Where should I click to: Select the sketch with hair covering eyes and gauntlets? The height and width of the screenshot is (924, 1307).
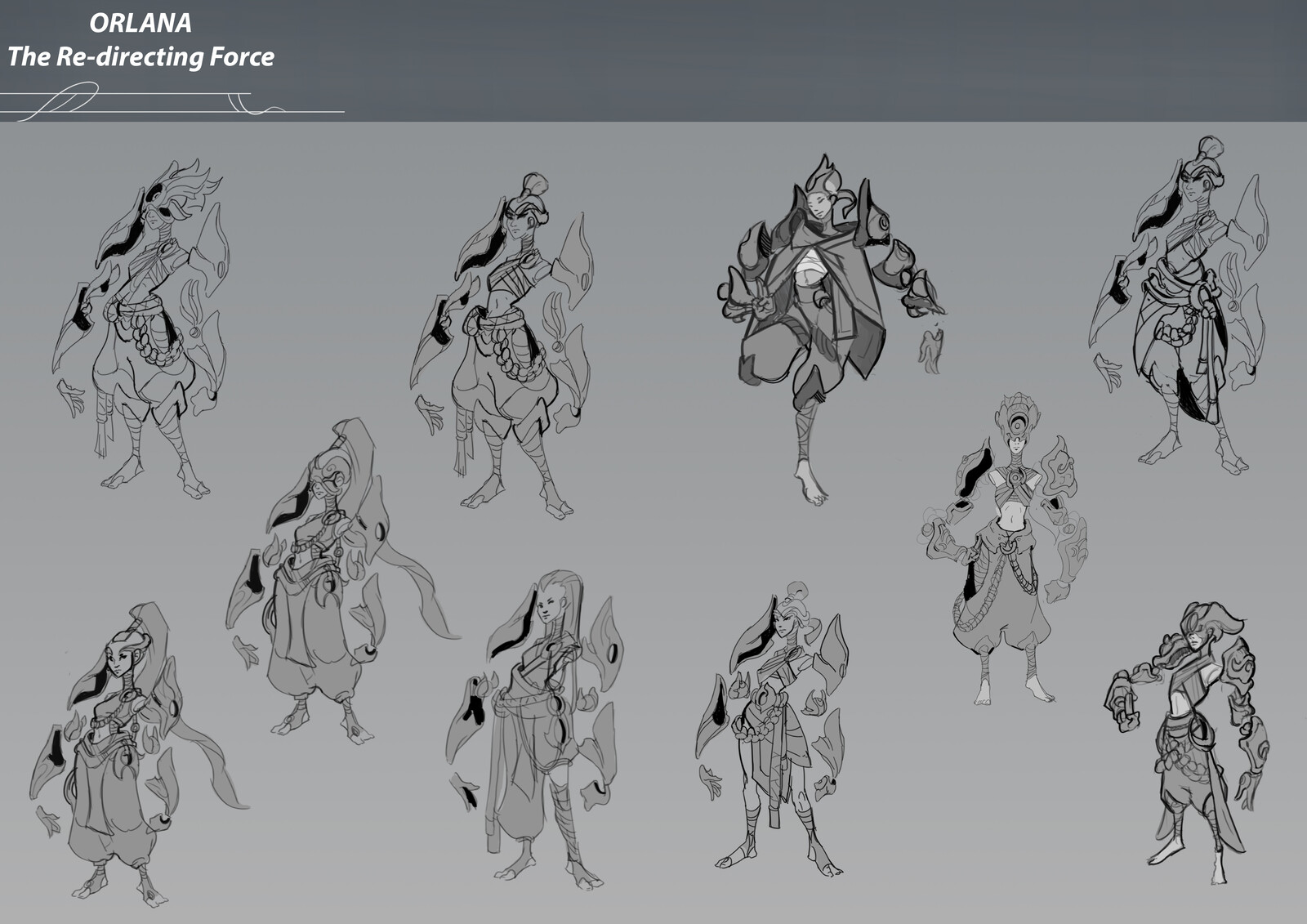pos(1186,743)
